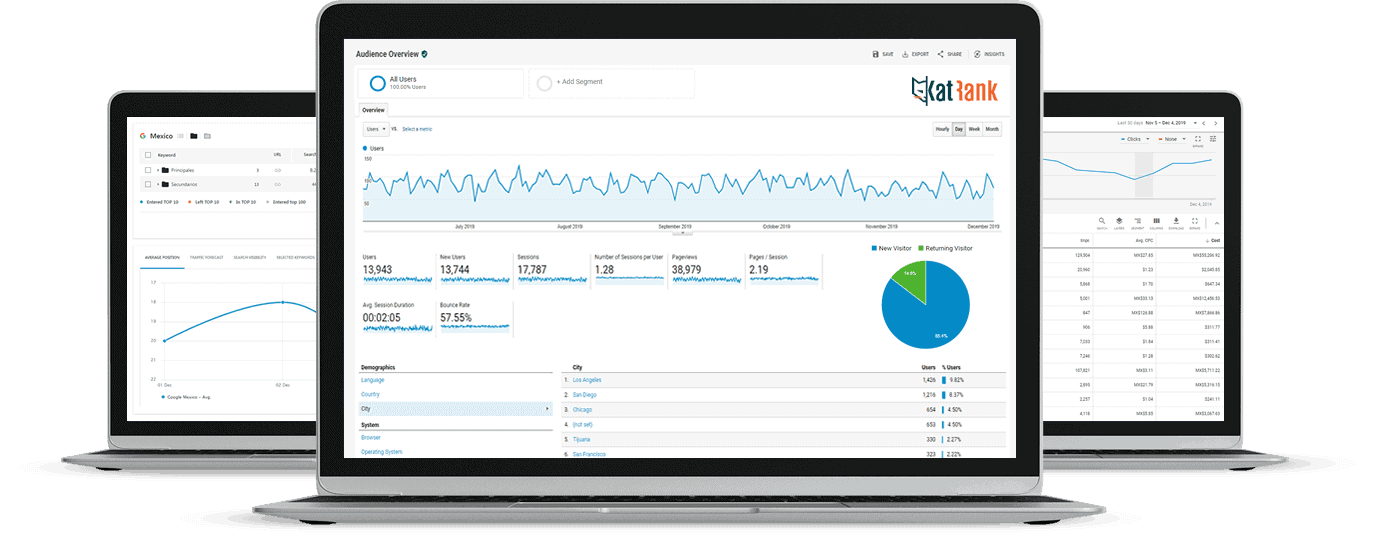
Task: Go to the next date range
Action: [x=1216, y=123]
